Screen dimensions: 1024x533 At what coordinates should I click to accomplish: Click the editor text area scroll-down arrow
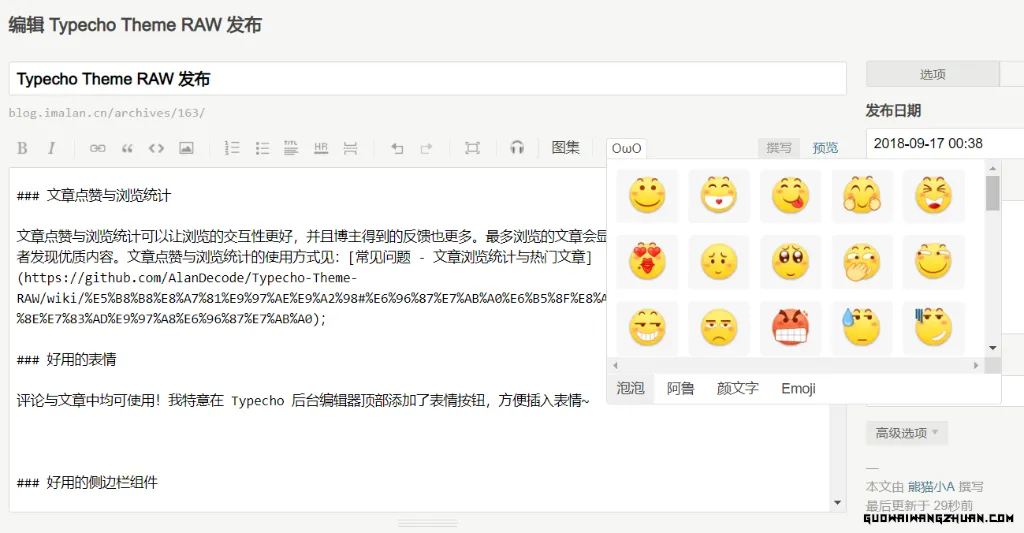tap(837, 503)
